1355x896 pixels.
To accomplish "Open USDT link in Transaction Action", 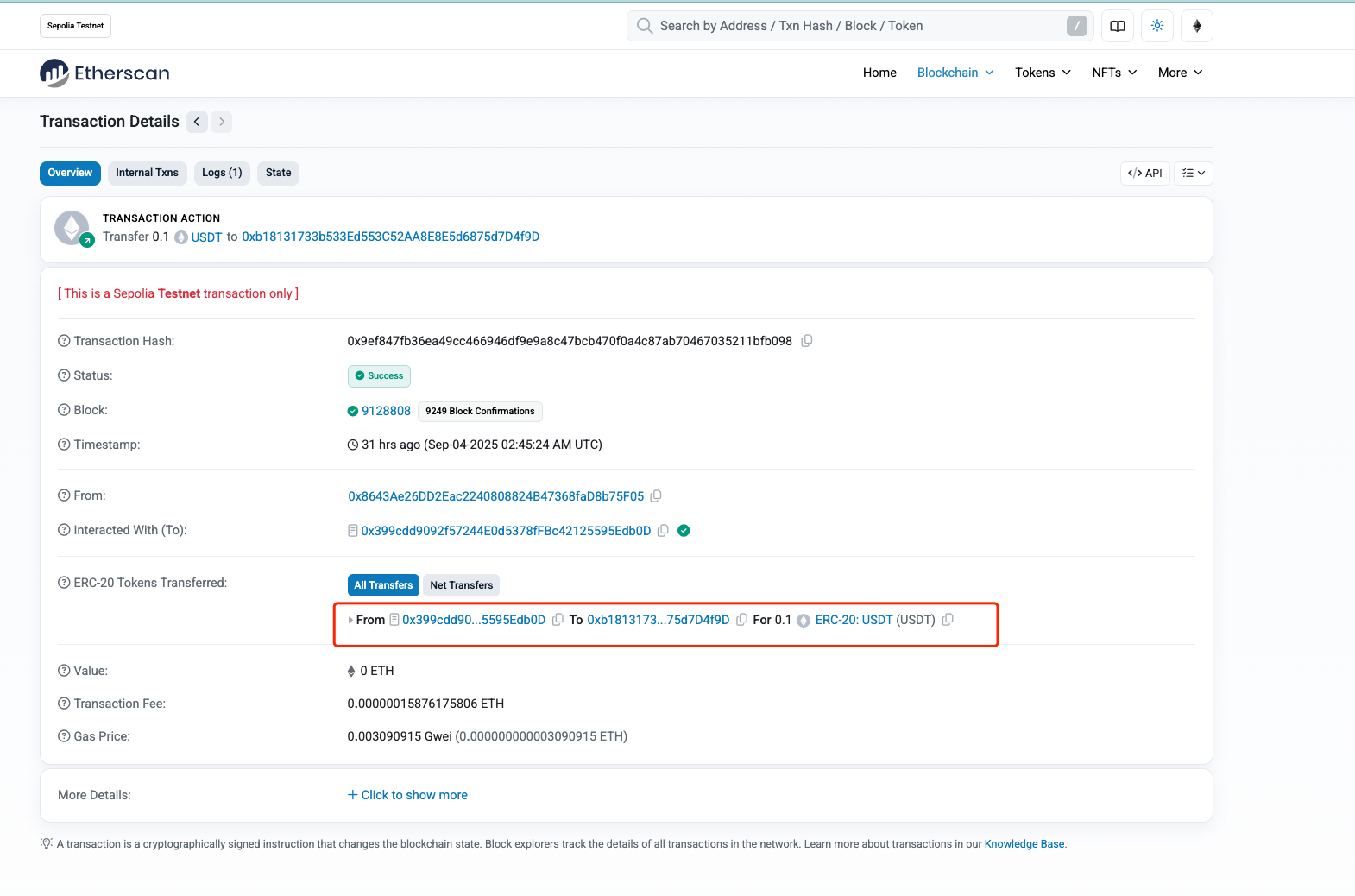I will click(x=206, y=237).
